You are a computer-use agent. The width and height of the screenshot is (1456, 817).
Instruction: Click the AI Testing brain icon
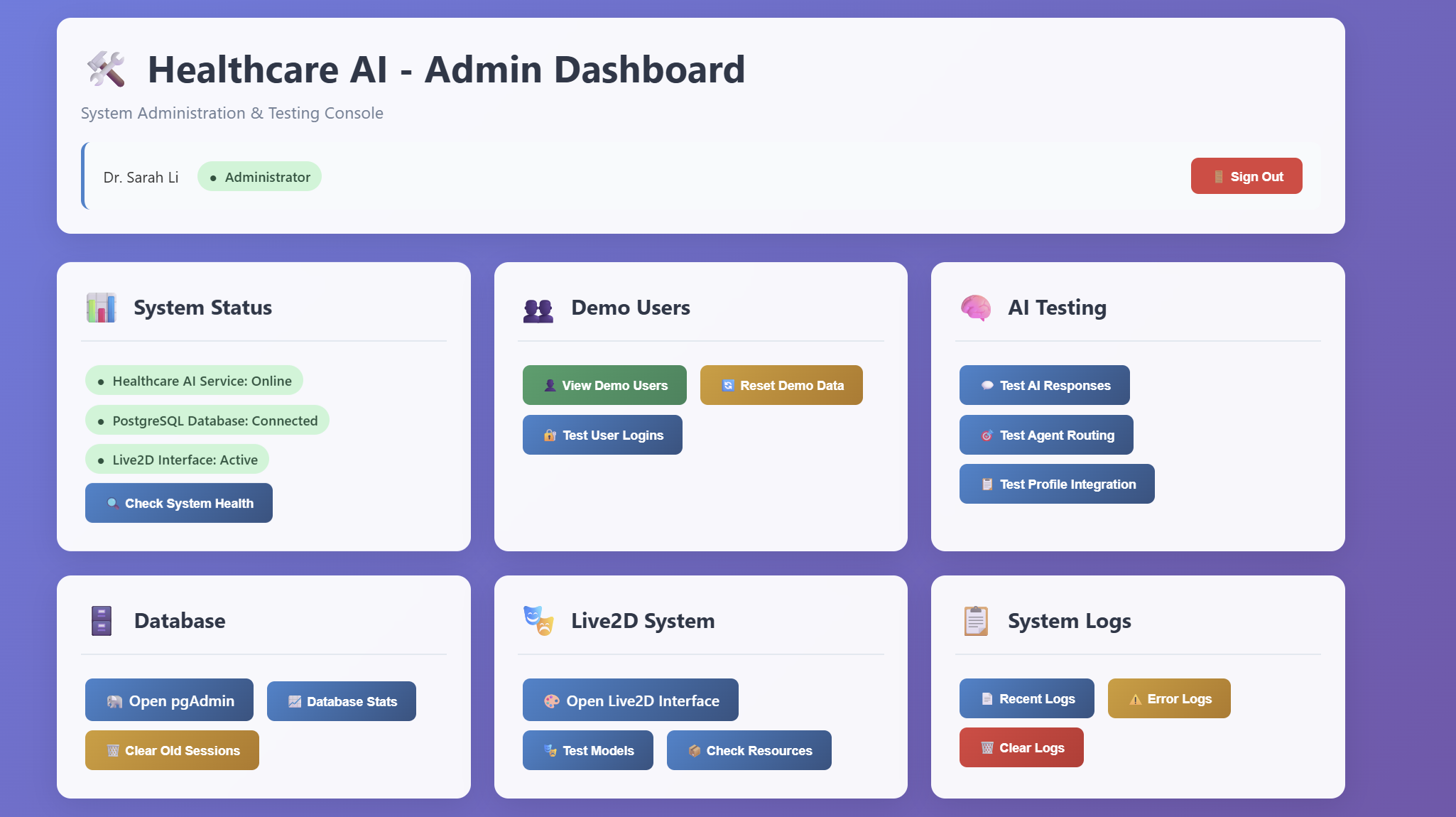[975, 308]
